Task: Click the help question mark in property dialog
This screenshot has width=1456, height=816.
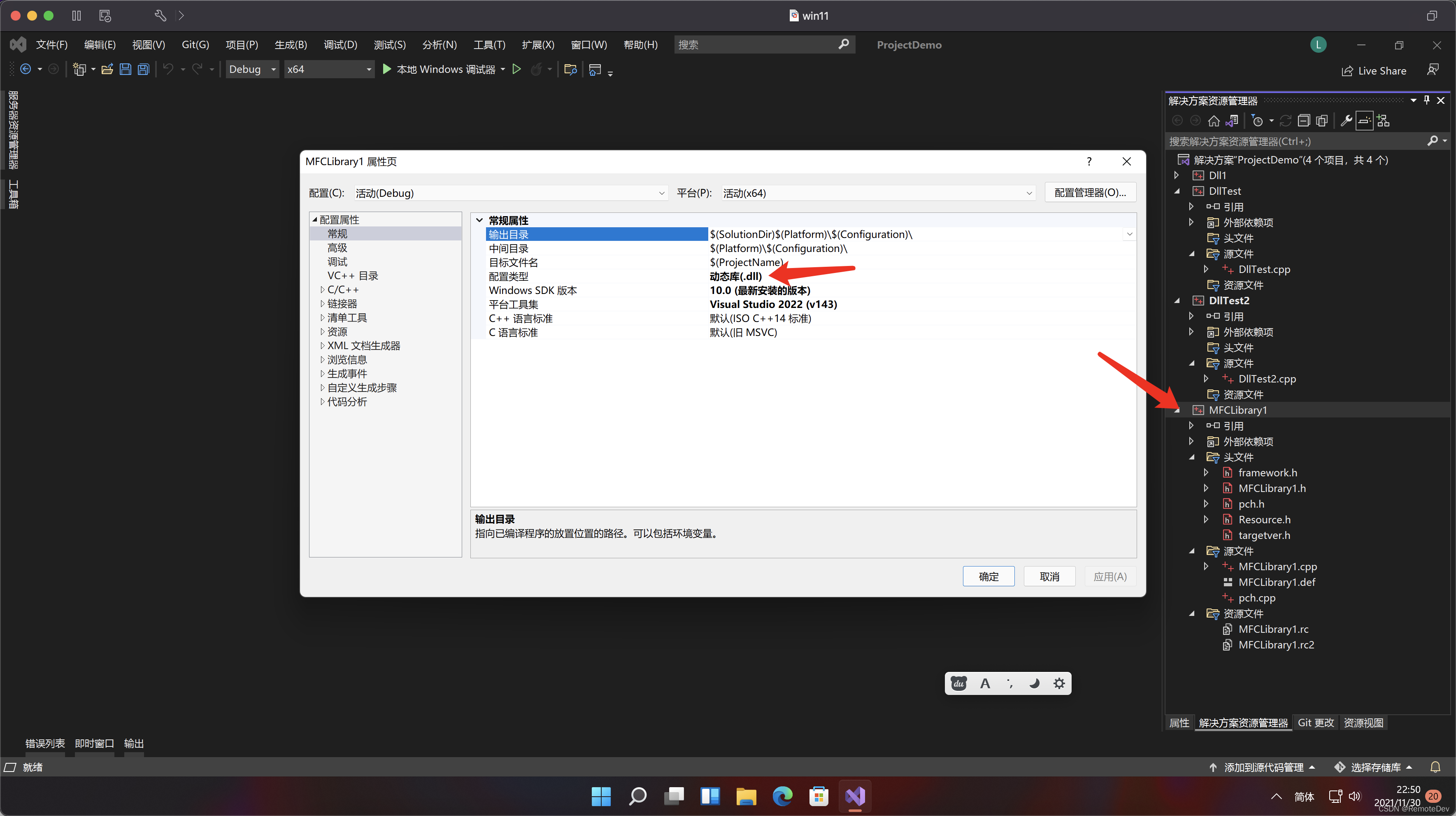Action: click(1089, 161)
